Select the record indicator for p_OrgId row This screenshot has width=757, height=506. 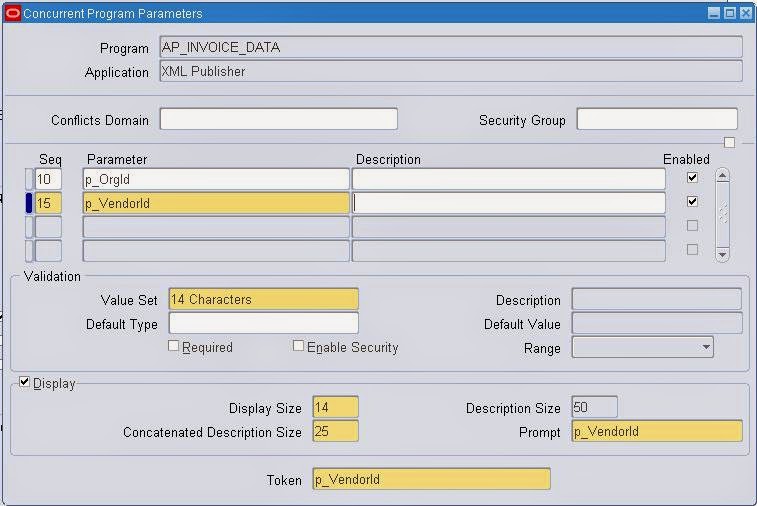click(x=29, y=179)
